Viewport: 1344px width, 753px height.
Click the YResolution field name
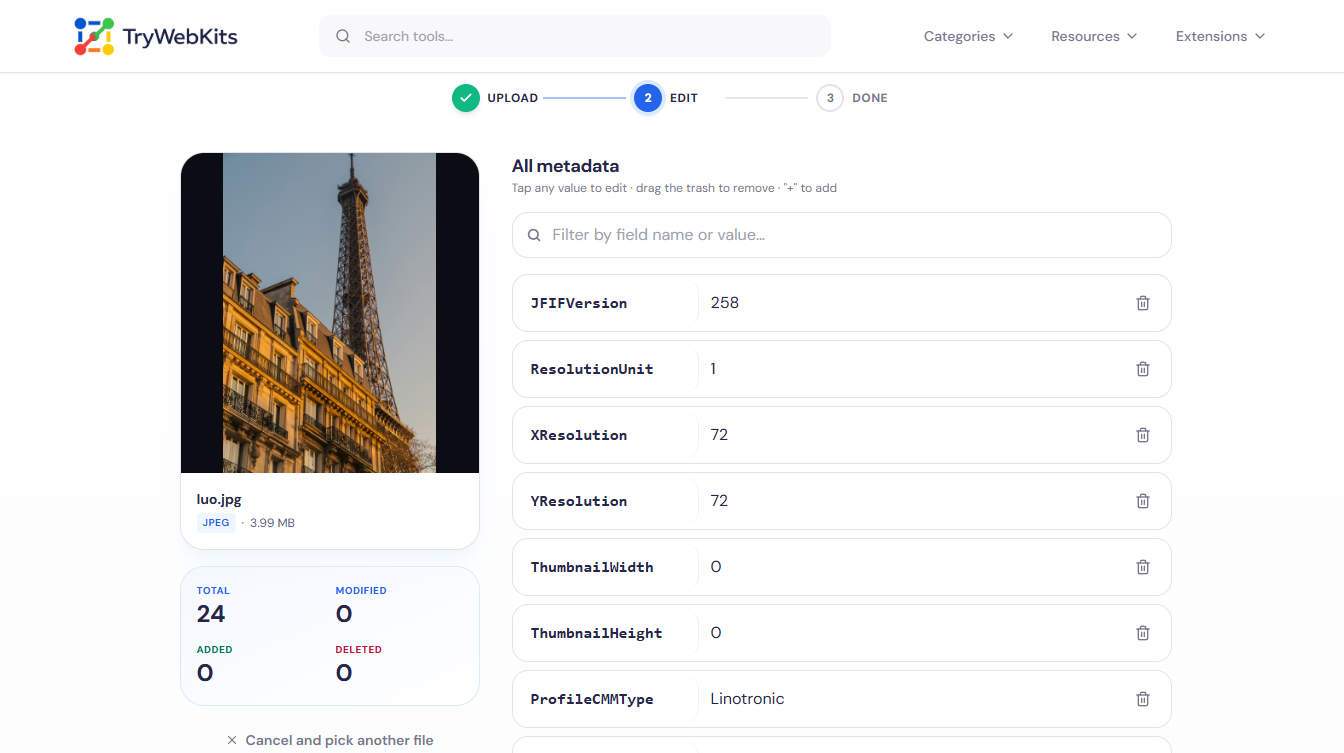[579, 501]
